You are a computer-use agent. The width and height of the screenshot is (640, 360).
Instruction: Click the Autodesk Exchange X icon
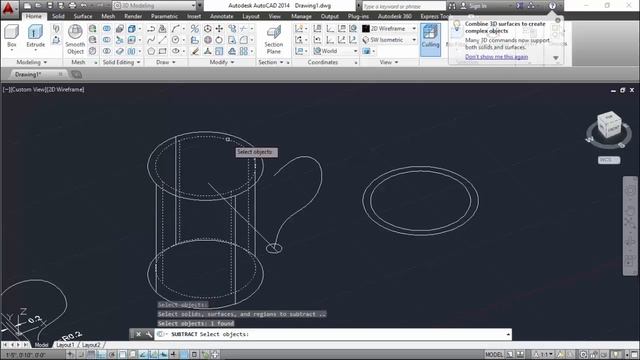pos(520,6)
